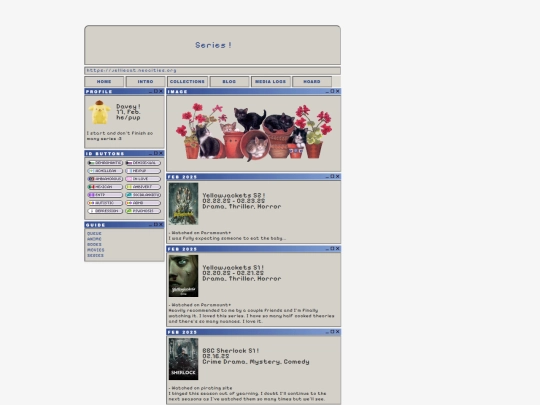Close the ID BUTTONS panel
540x405 pixels.
[x=161, y=153]
